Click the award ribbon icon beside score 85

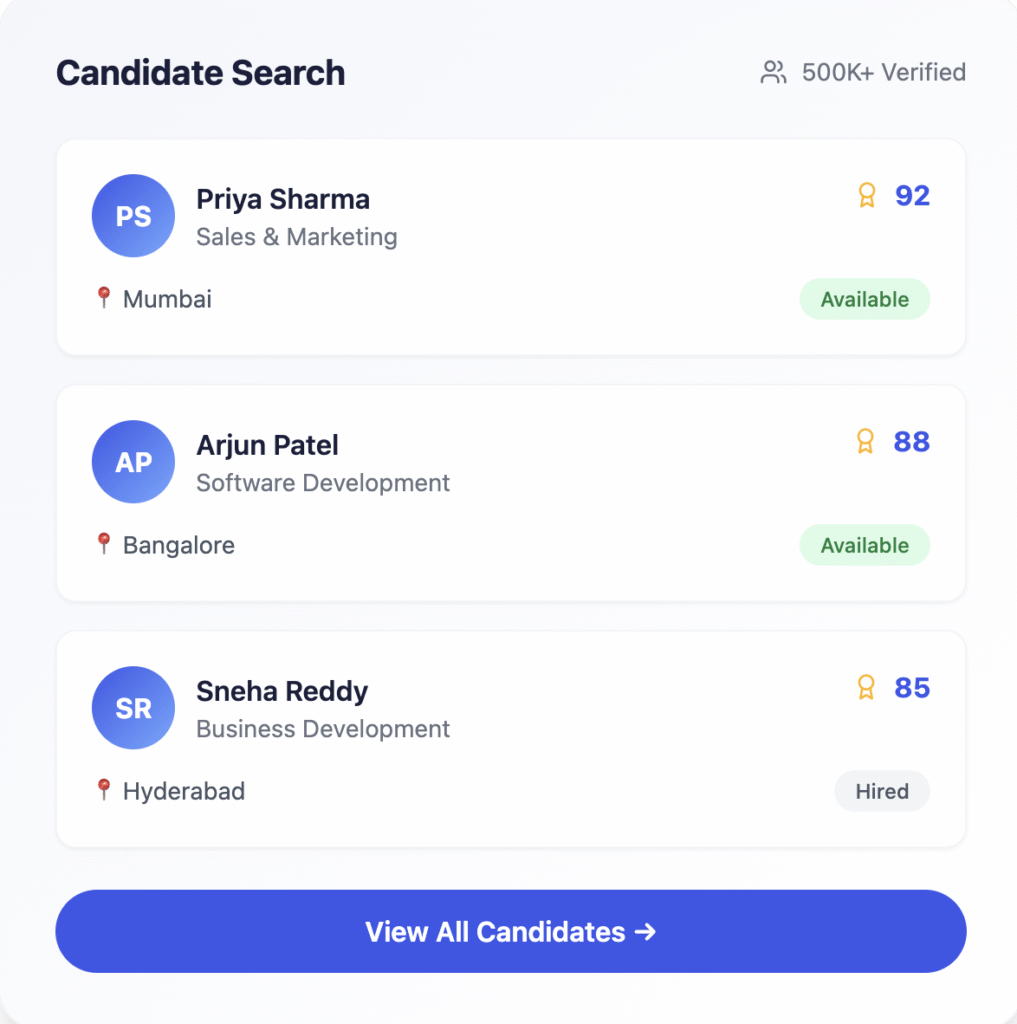pos(867,688)
